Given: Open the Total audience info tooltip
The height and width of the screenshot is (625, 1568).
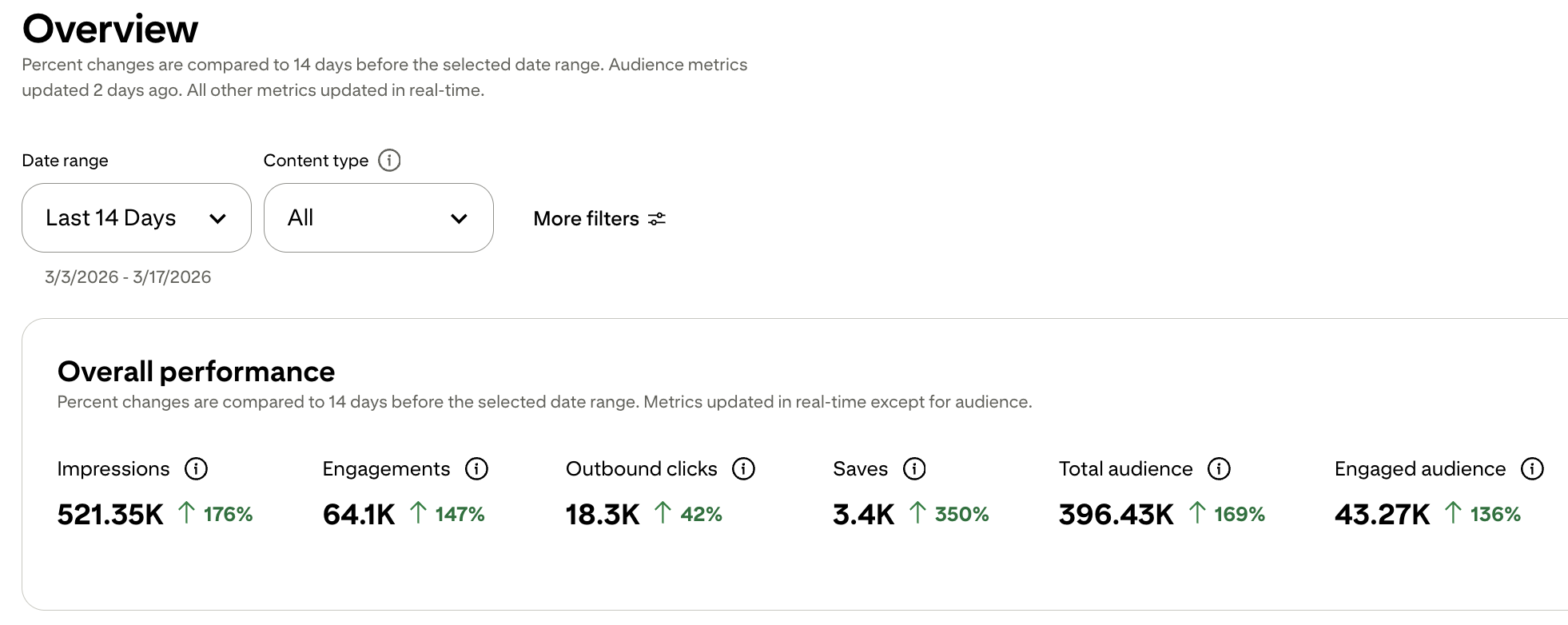Looking at the screenshot, I should [1219, 469].
